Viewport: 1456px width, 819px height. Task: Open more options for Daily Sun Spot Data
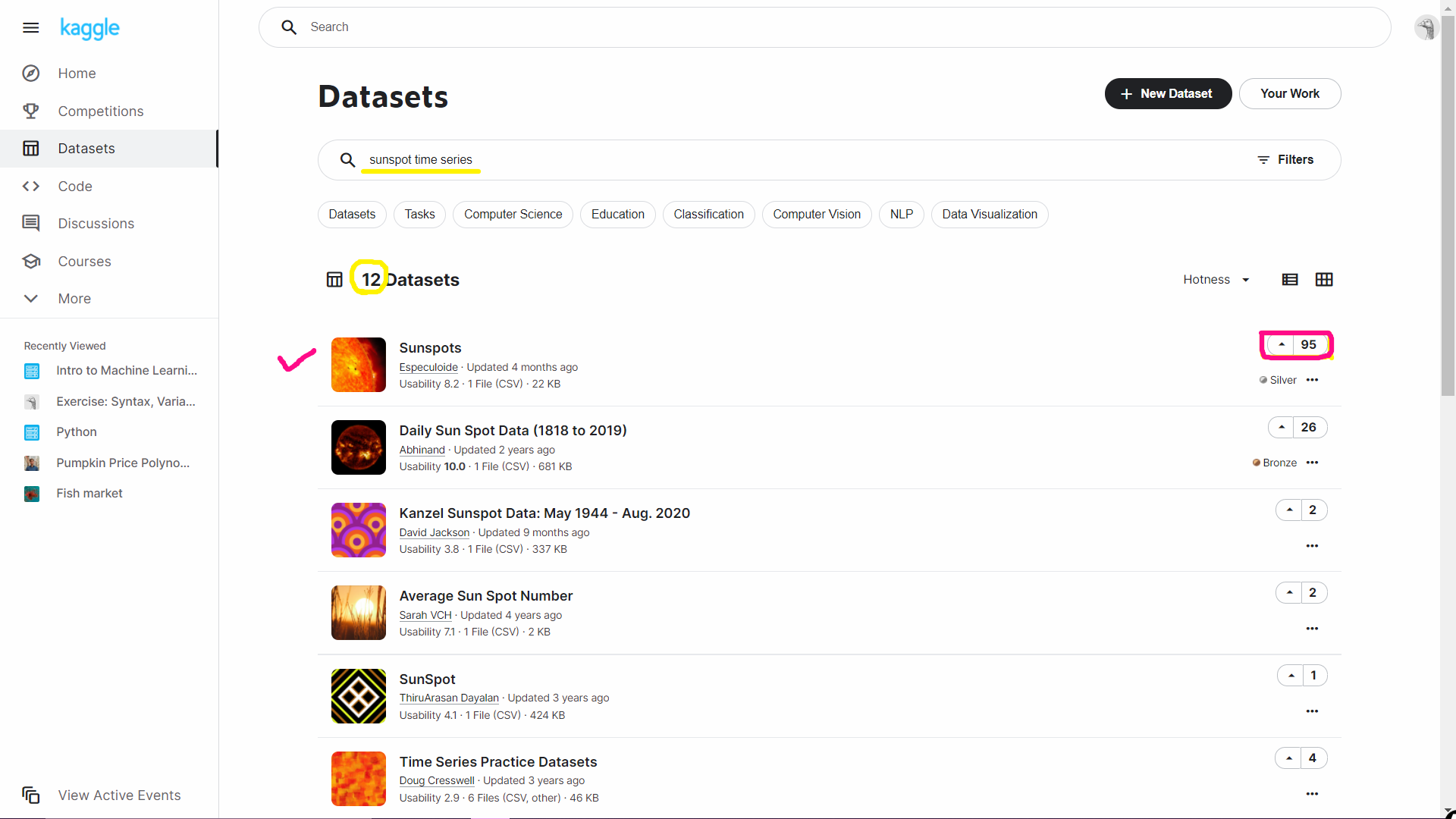[x=1313, y=463]
